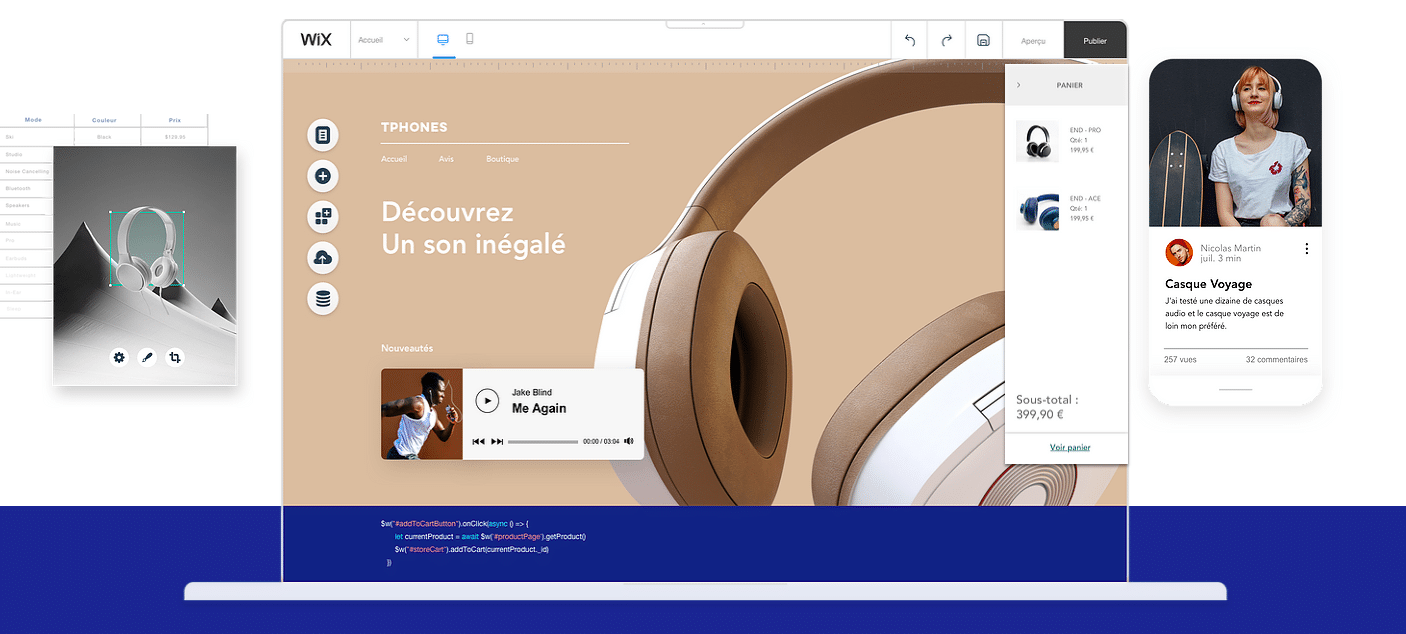Click the media upload cloud icon

coord(322,257)
